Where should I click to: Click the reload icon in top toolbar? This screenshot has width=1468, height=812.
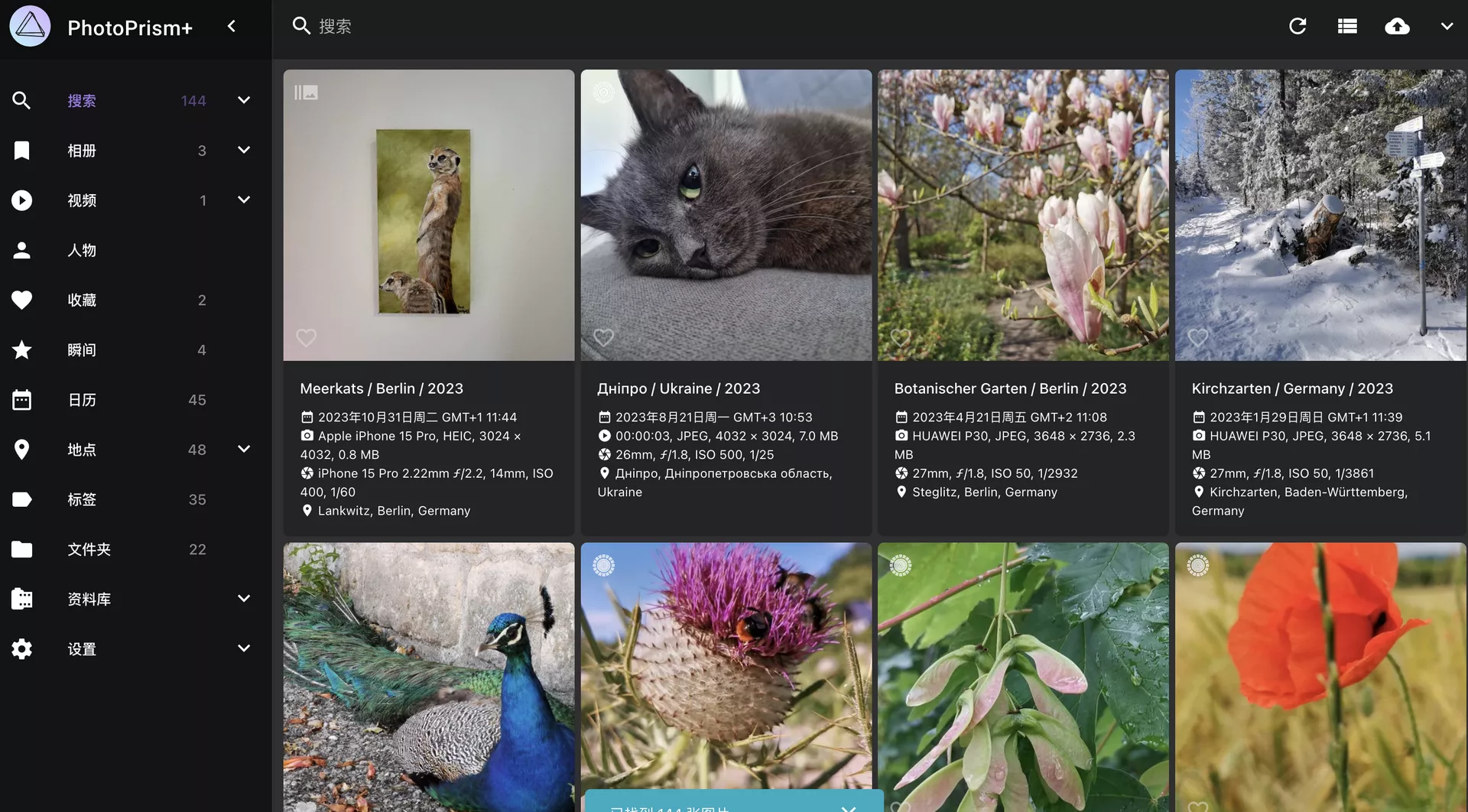tap(1297, 27)
